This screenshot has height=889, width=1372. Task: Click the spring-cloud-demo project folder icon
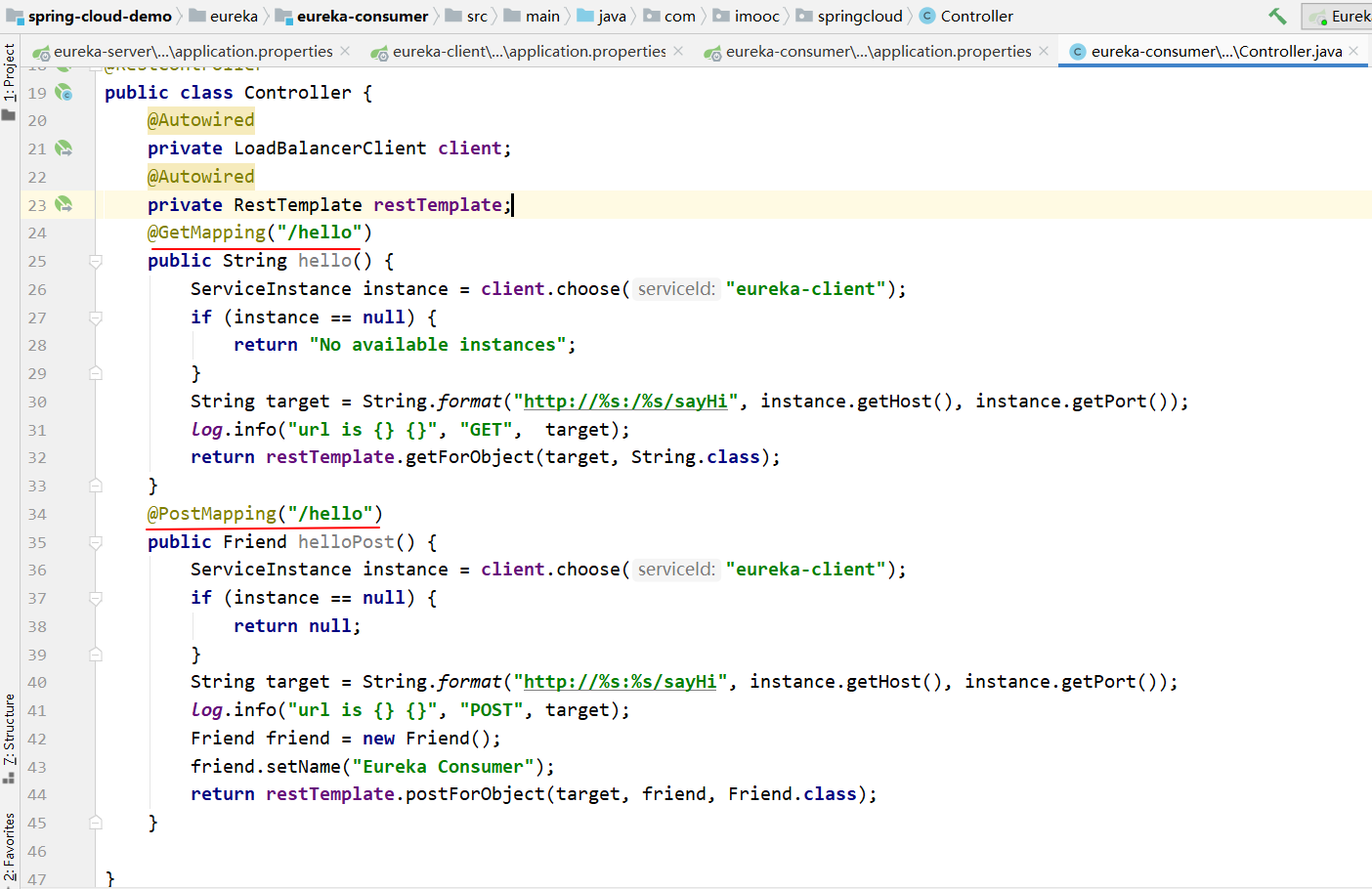tap(15, 16)
